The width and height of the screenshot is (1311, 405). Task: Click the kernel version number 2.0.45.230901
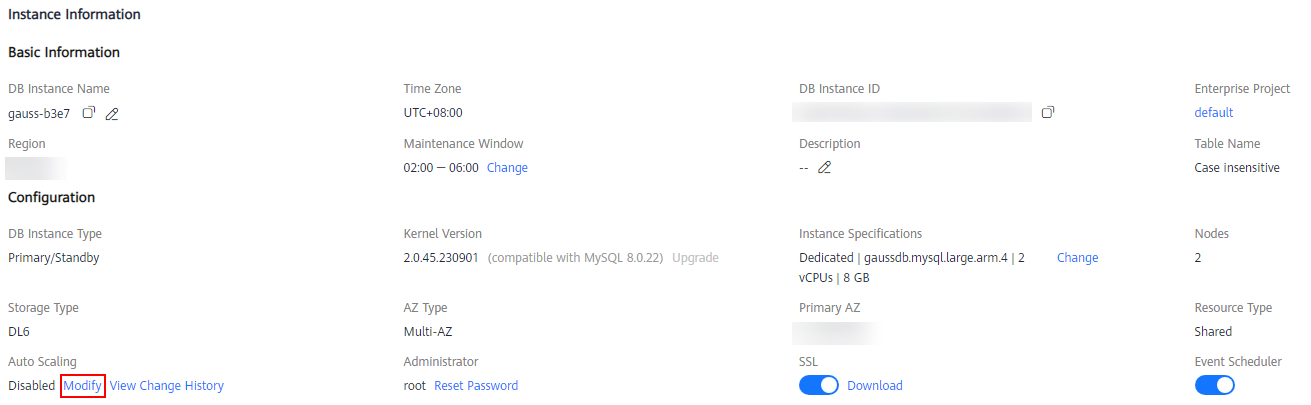[x=442, y=258]
